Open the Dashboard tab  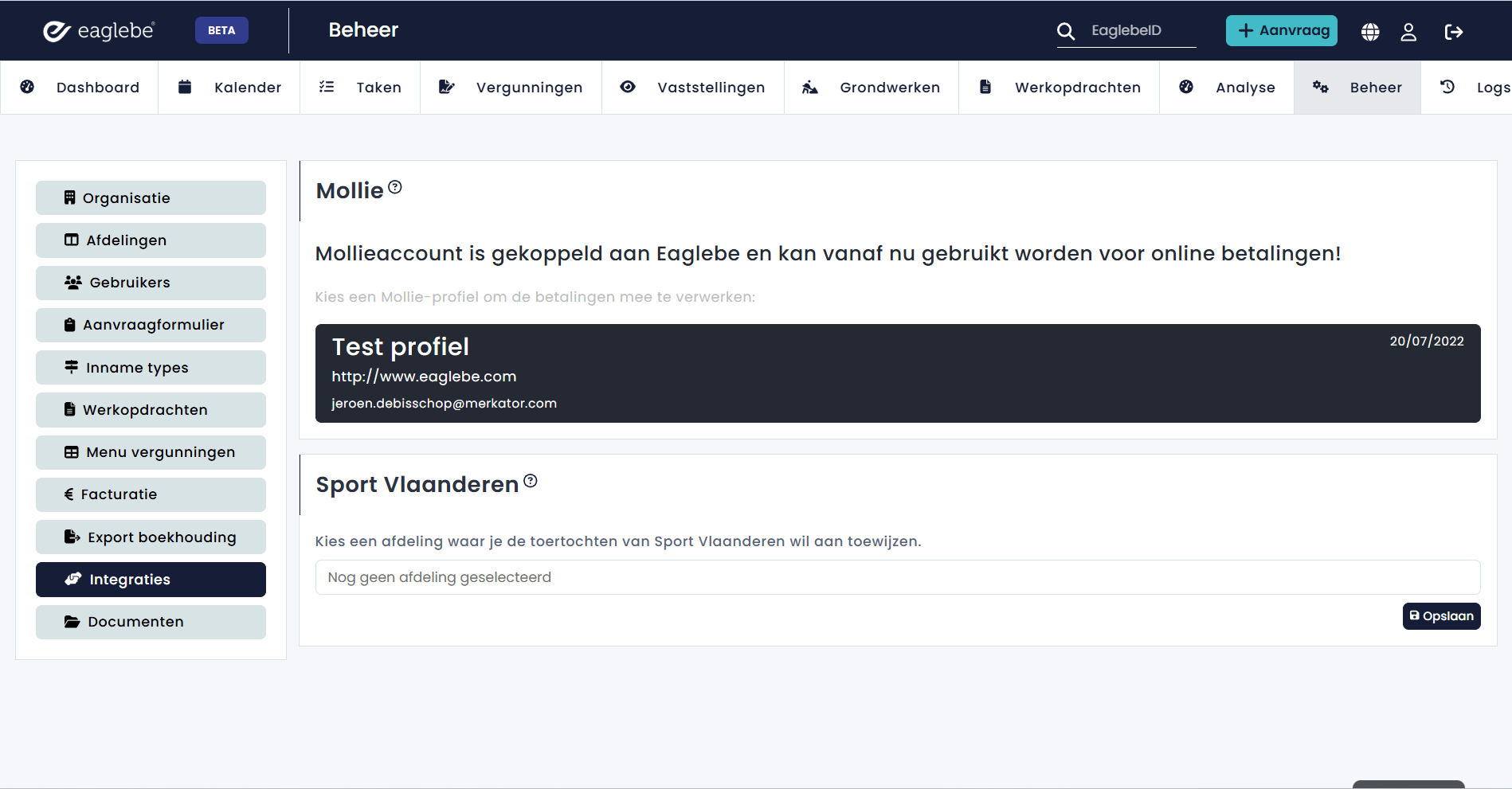[80, 88]
